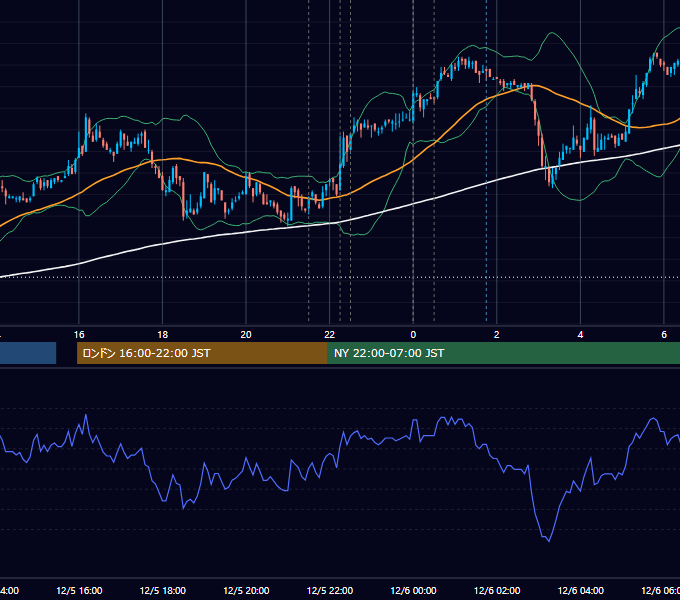Click the NY 22:00-07:00 JST session bar
Screen dimensions: 680x600
(503, 353)
